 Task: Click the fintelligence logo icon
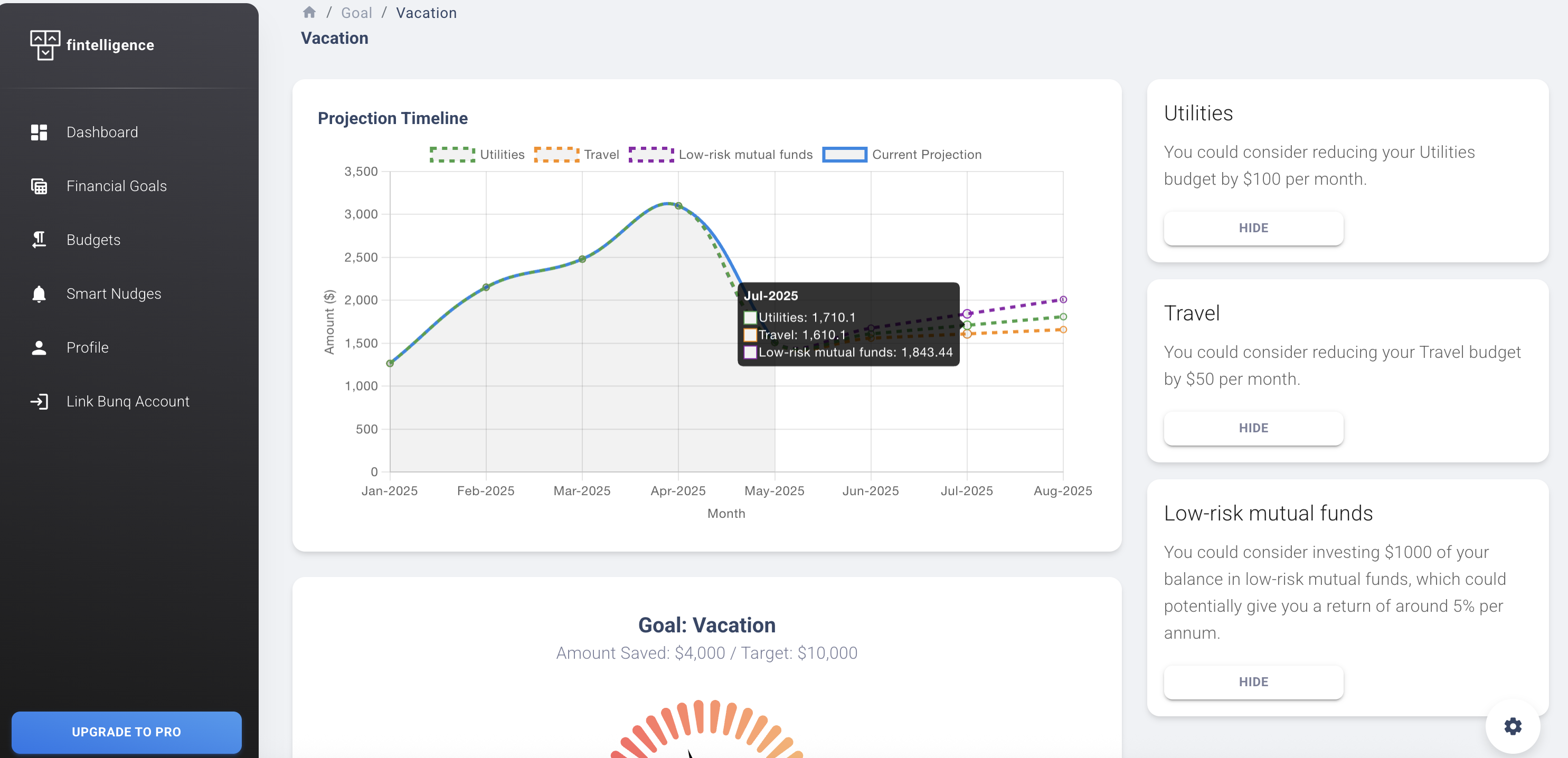pos(45,45)
